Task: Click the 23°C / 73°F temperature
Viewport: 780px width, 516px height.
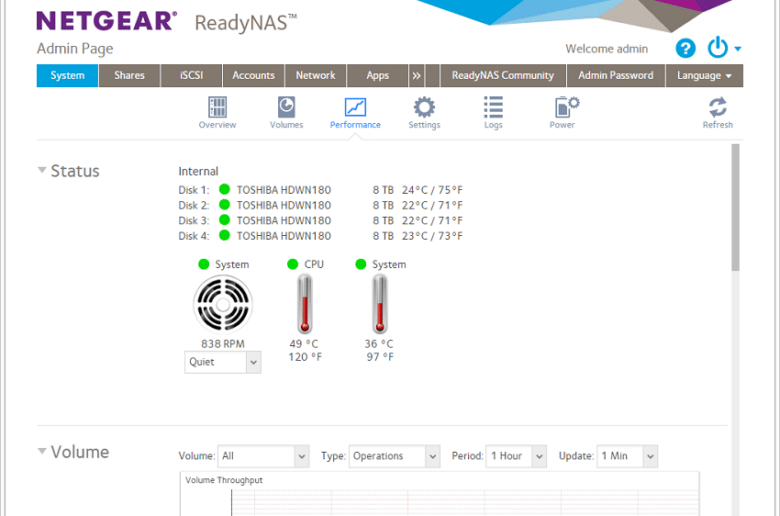Action: [432, 236]
